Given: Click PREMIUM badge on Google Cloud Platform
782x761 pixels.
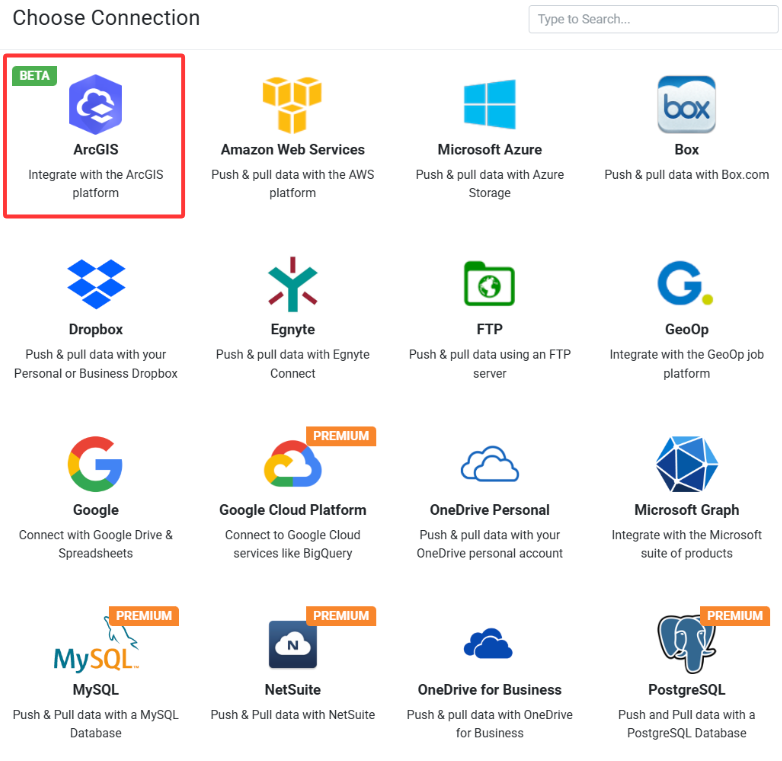Looking at the screenshot, I should pos(341,436).
